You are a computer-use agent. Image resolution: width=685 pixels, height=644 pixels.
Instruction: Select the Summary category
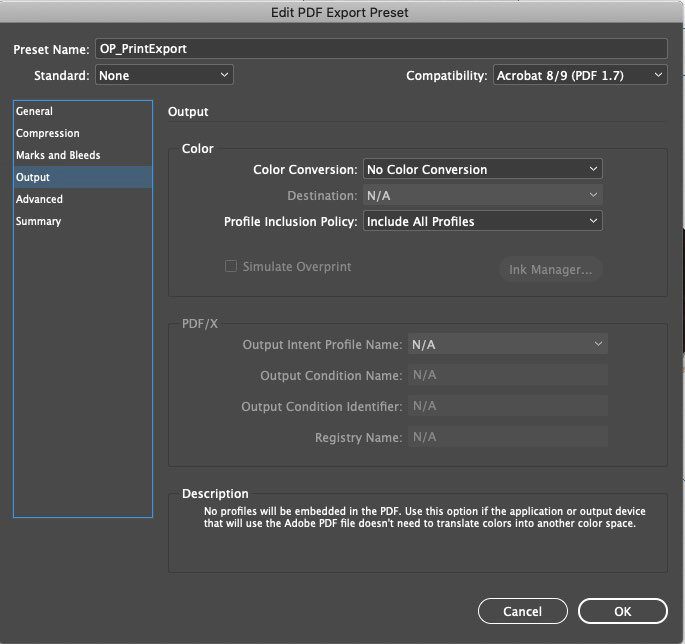83,221
